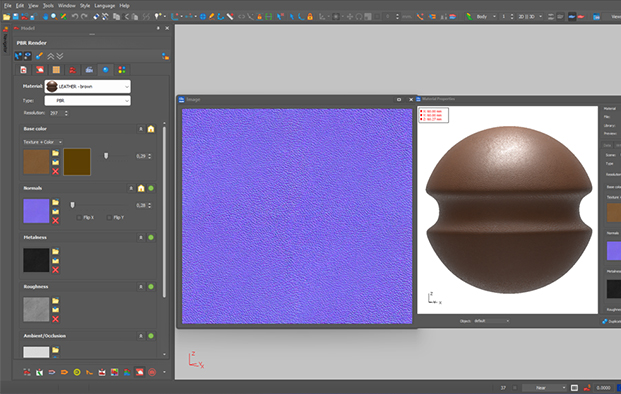Image resolution: width=621 pixels, height=394 pixels.
Task: Expand all sections with the double down arrows
Action: pyautogui.click(x=60, y=56)
